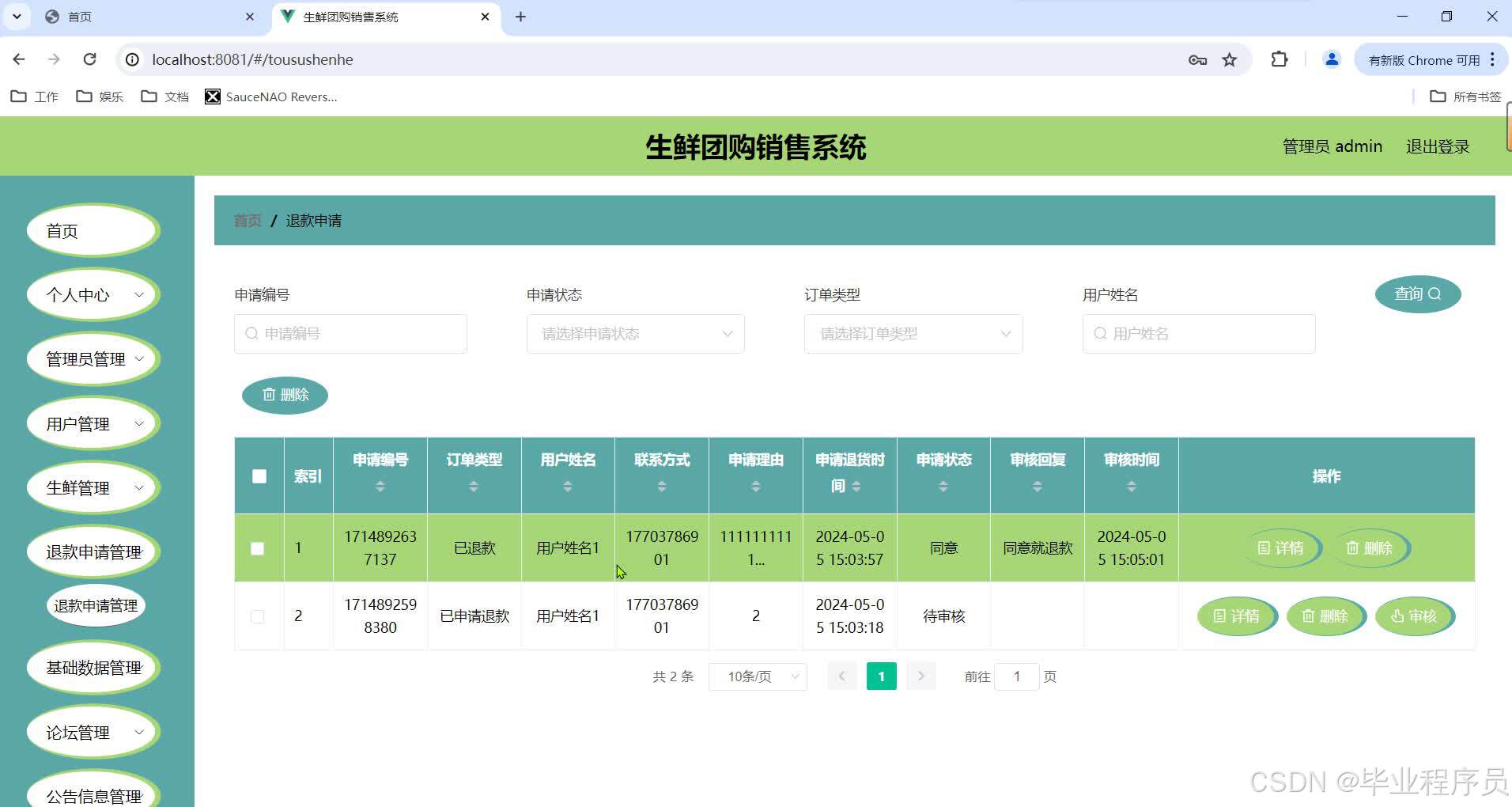Open the 10条/页 page size dropdown
This screenshot has height=807, width=1512.
pos(758,676)
